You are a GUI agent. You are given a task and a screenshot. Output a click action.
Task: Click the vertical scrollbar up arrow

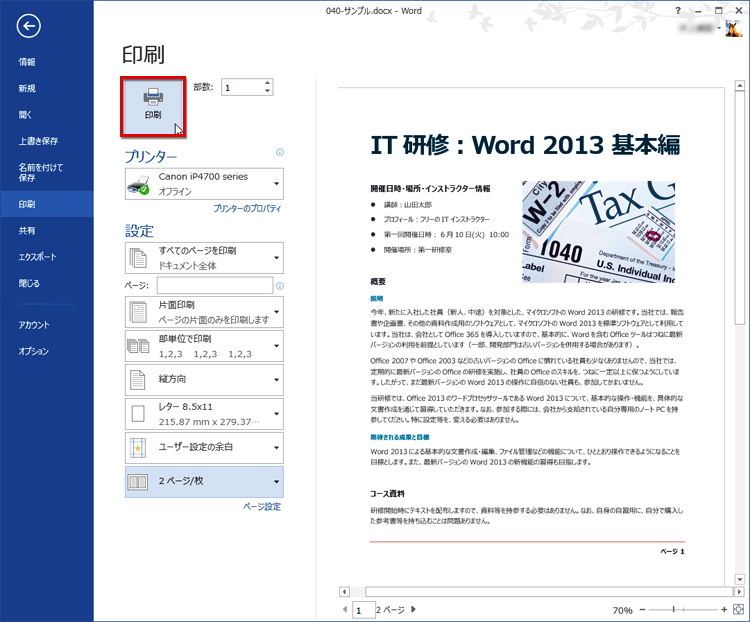[739, 86]
